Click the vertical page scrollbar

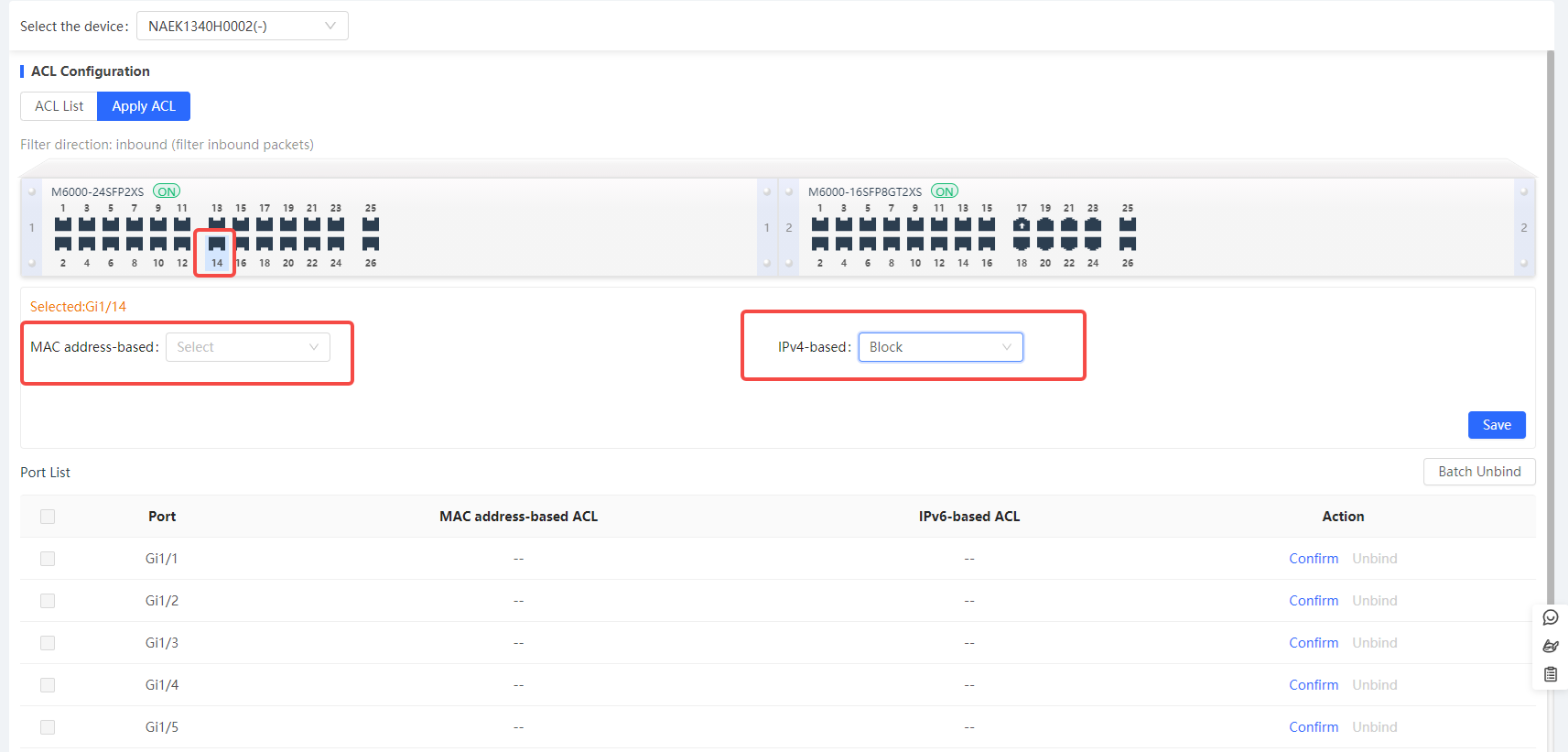1550,321
